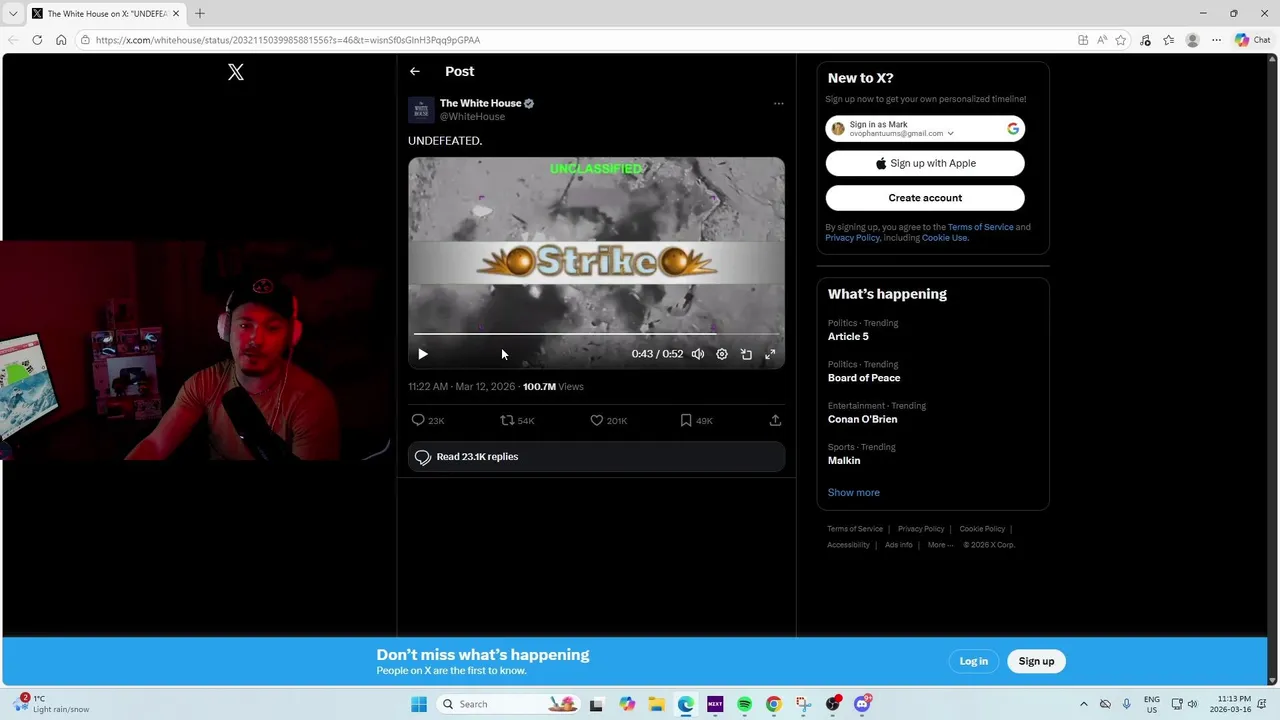Click the Sign up button in the banner
The height and width of the screenshot is (720, 1280).
point(1036,661)
